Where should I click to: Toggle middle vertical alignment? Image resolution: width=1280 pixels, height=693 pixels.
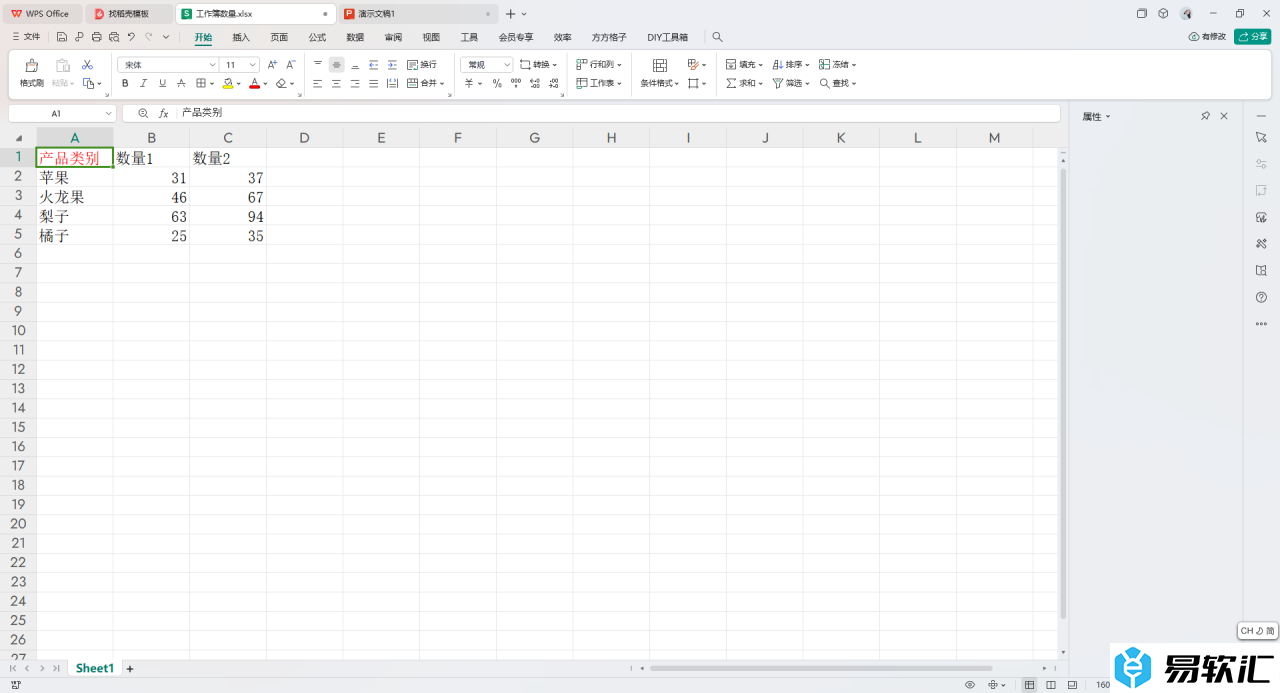pos(336,64)
